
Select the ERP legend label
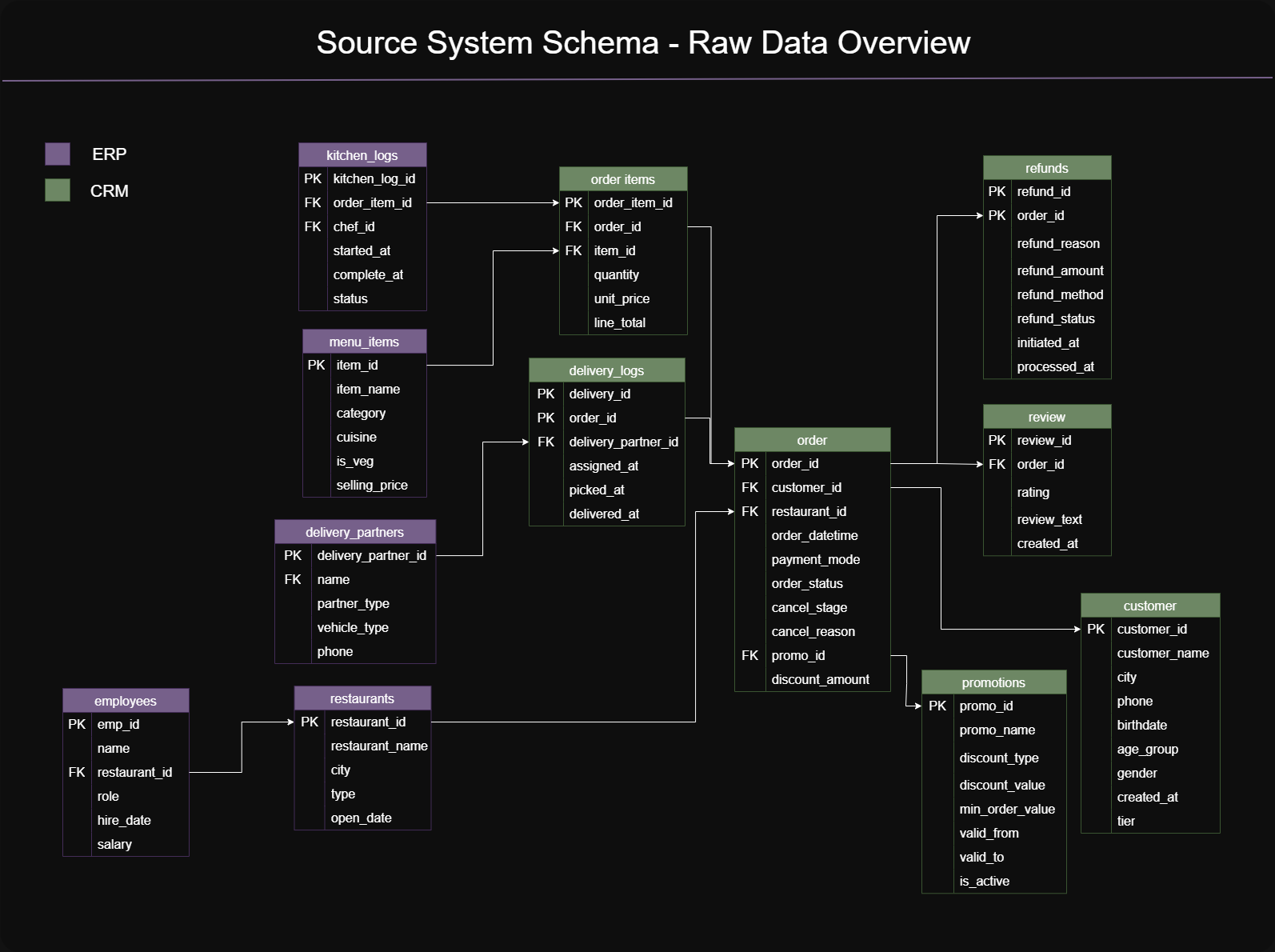pyautogui.click(x=109, y=154)
